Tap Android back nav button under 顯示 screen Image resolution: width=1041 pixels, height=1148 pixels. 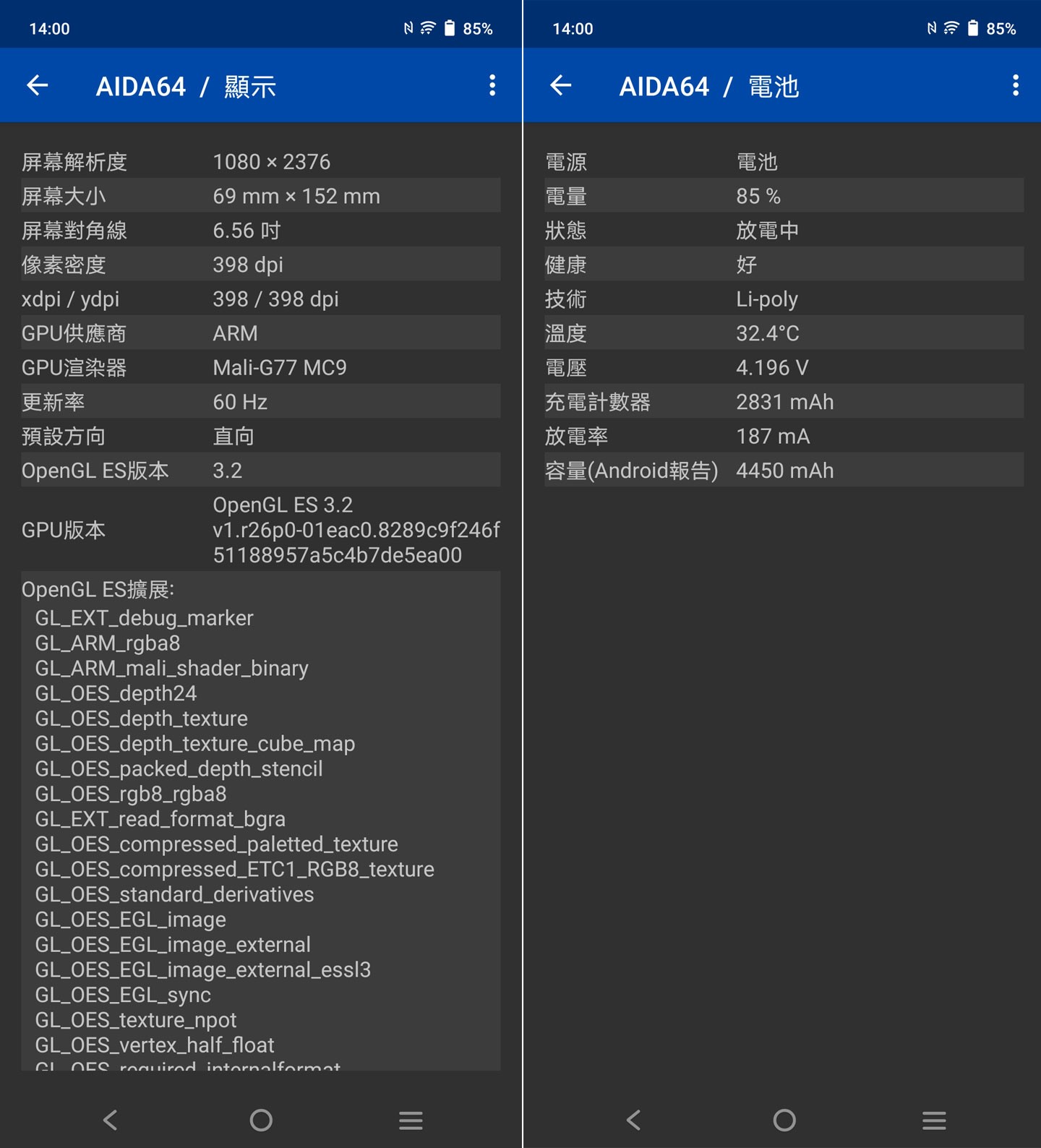[x=111, y=1121]
